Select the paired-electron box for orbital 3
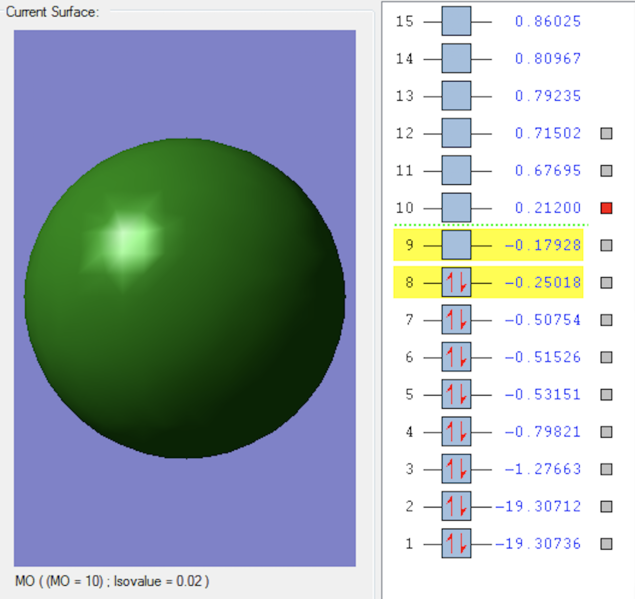The height and width of the screenshot is (599, 635). point(456,469)
